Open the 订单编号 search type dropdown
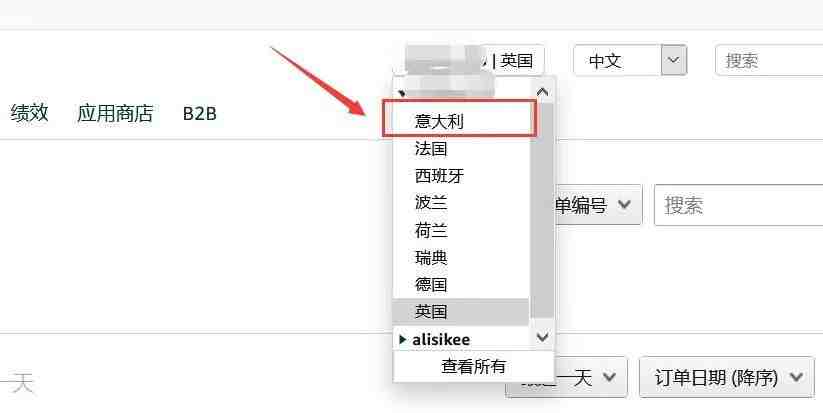This screenshot has height=413, width=823. [x=598, y=205]
